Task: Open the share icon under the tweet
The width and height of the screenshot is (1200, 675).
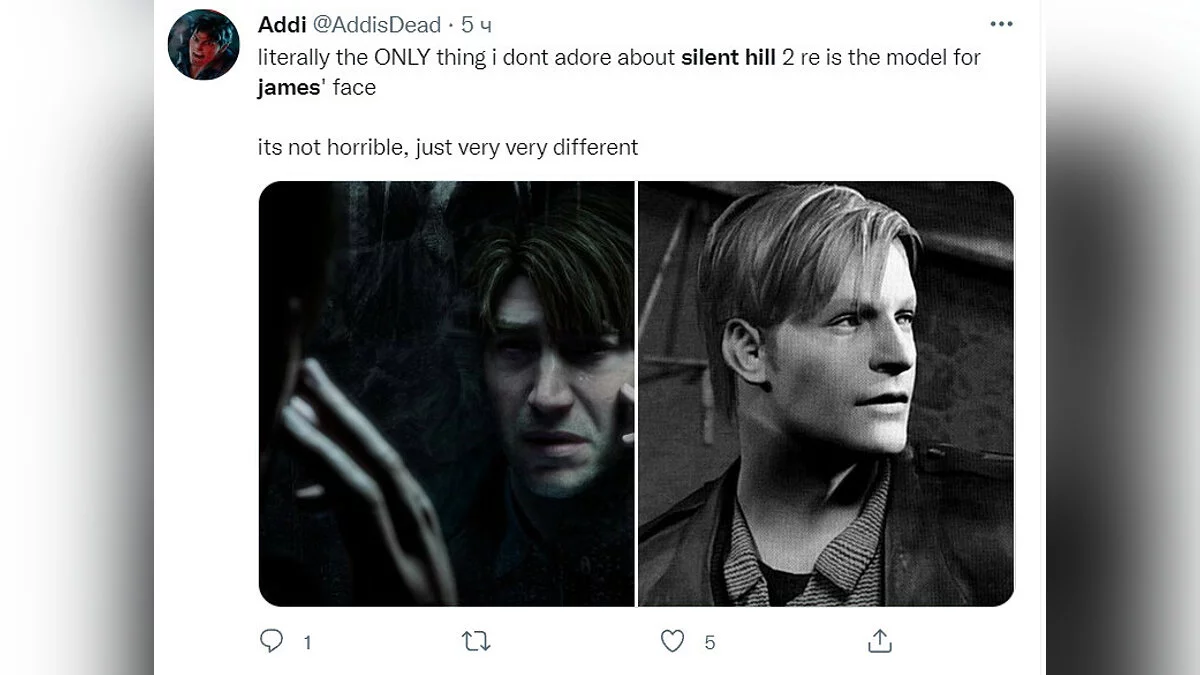Action: tap(880, 641)
